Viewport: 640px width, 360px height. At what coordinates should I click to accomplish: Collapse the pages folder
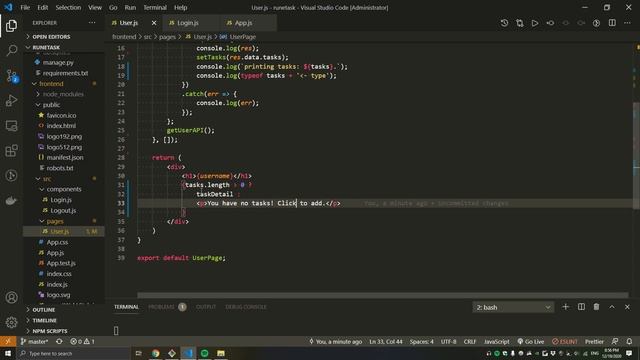55,221
